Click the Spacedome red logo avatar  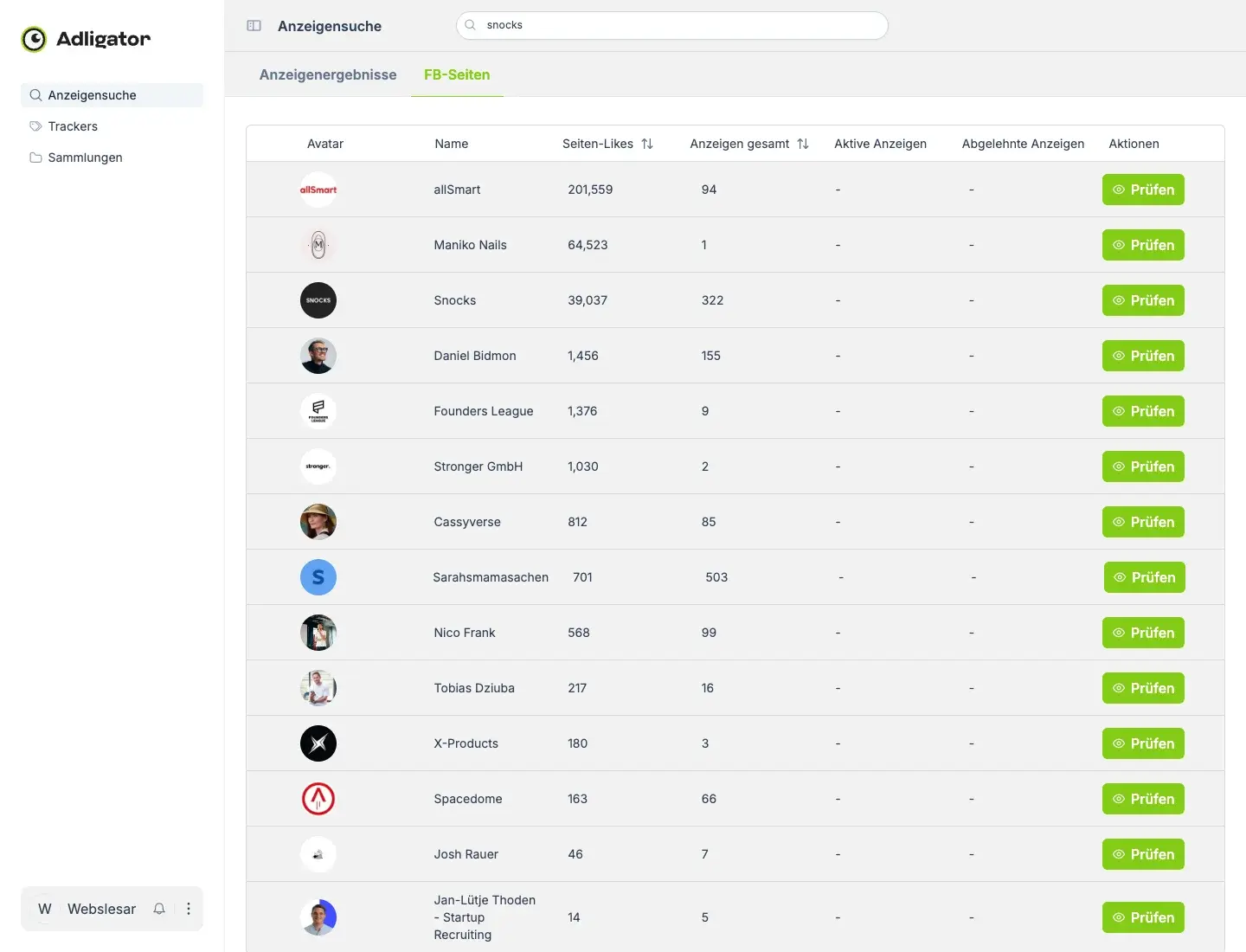click(318, 799)
